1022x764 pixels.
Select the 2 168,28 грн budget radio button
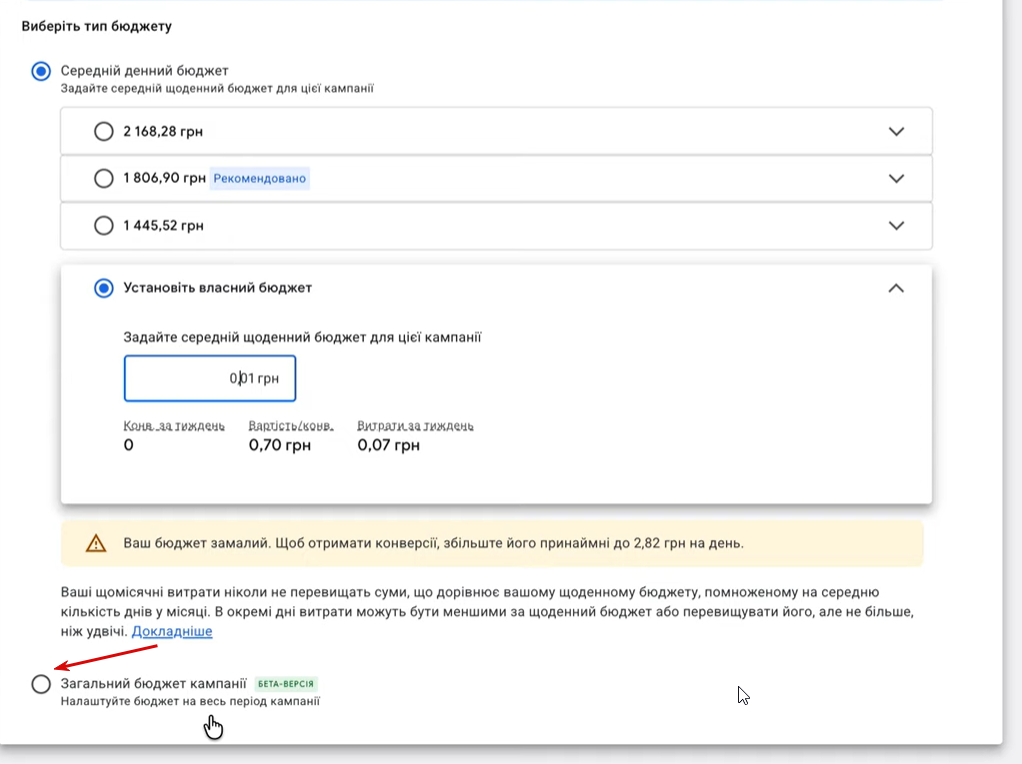click(104, 131)
